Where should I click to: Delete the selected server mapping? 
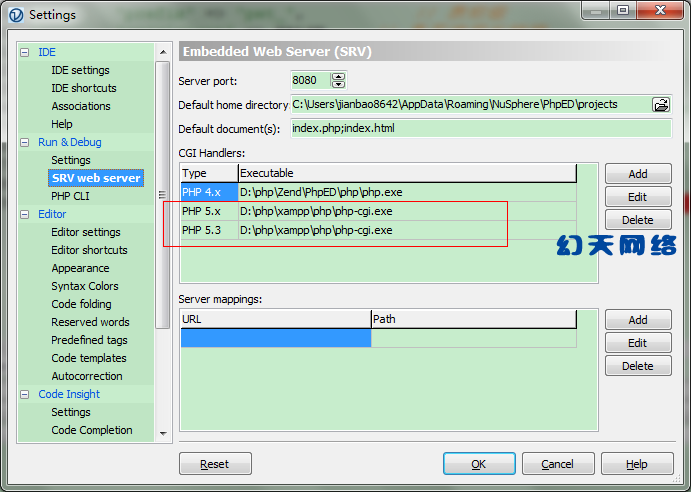(x=638, y=365)
